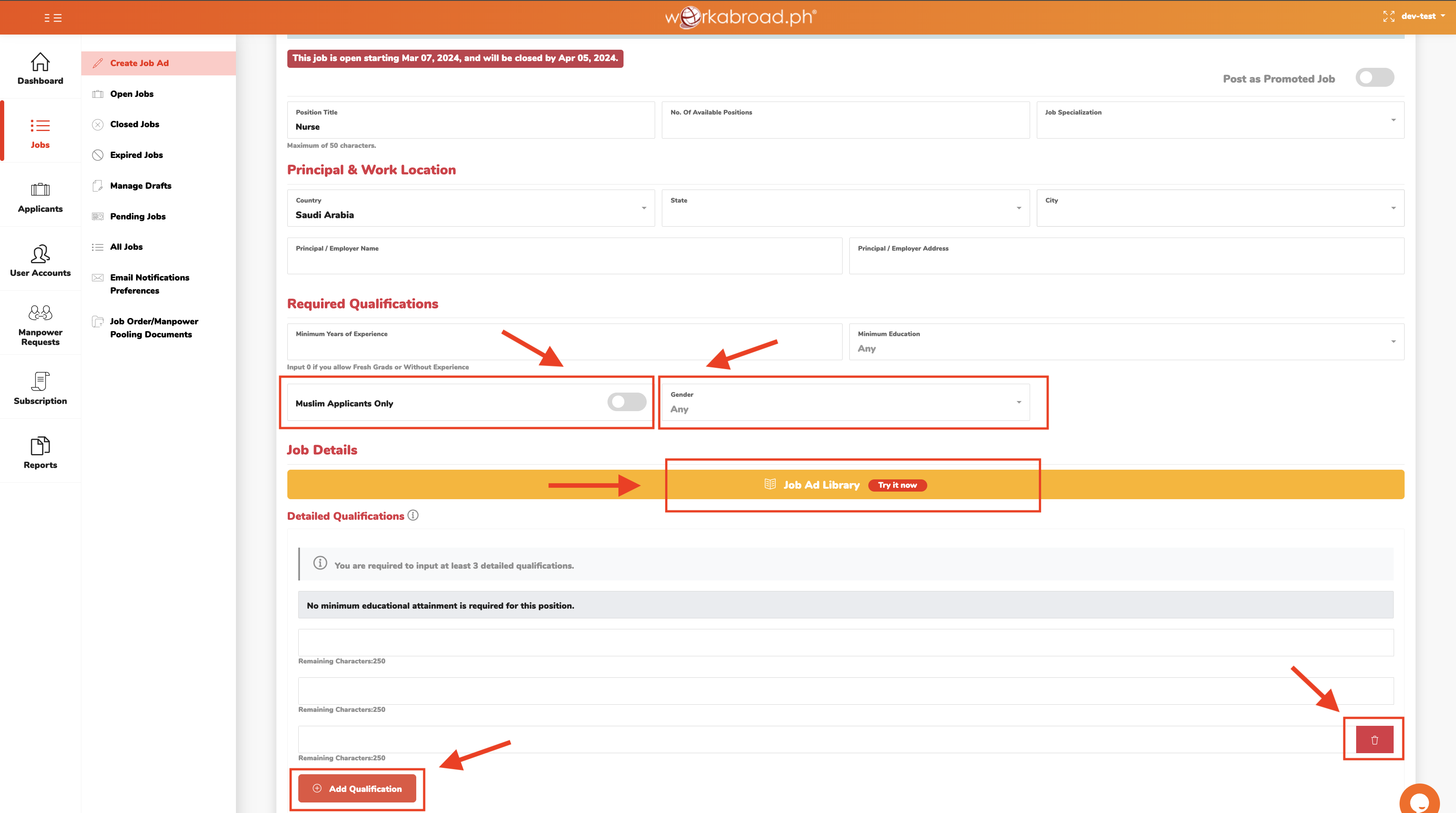Toggle the sidebar collapse menu icon
This screenshot has width=1456, height=813.
(x=53, y=18)
